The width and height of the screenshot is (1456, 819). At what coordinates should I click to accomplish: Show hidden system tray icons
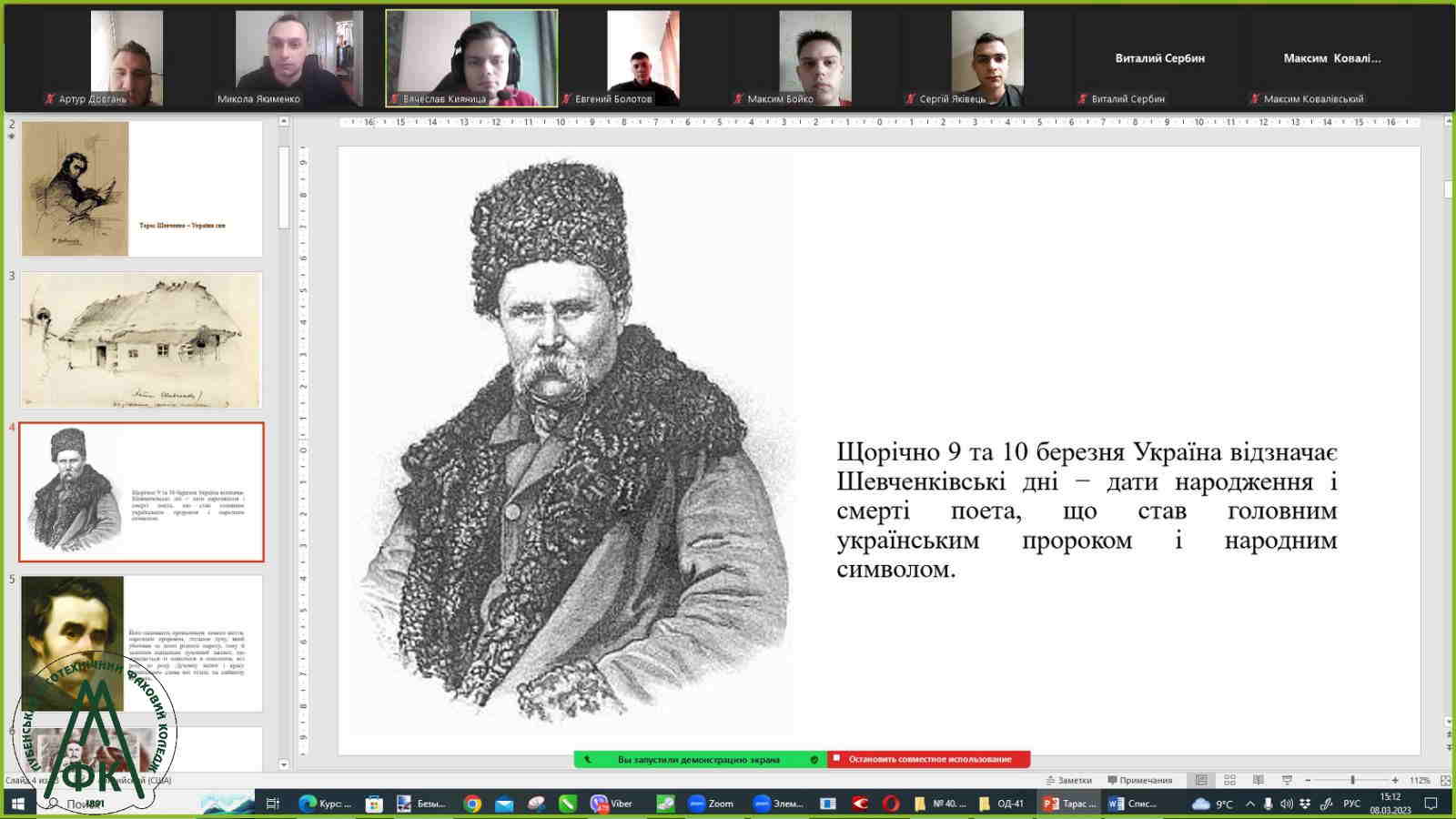click(x=1249, y=804)
